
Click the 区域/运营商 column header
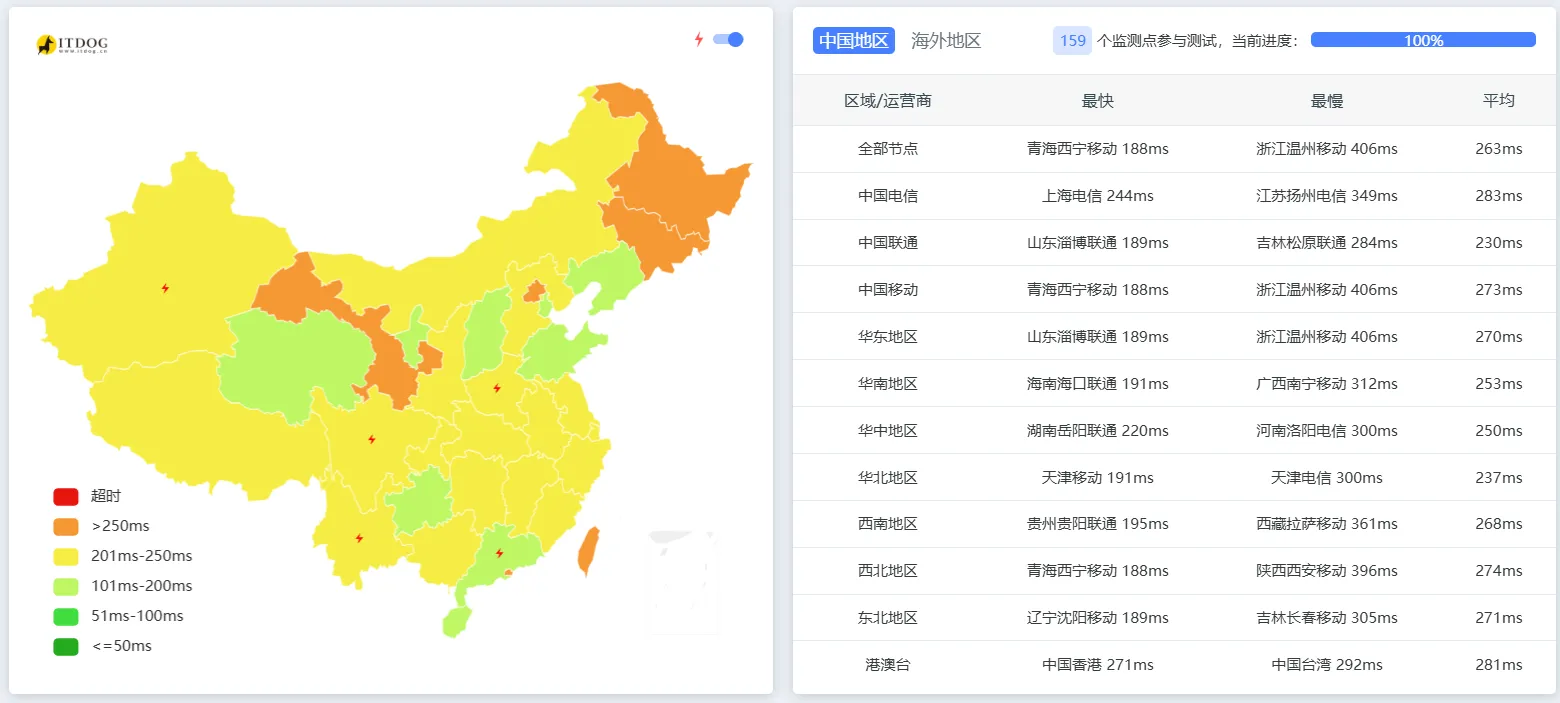click(888, 100)
